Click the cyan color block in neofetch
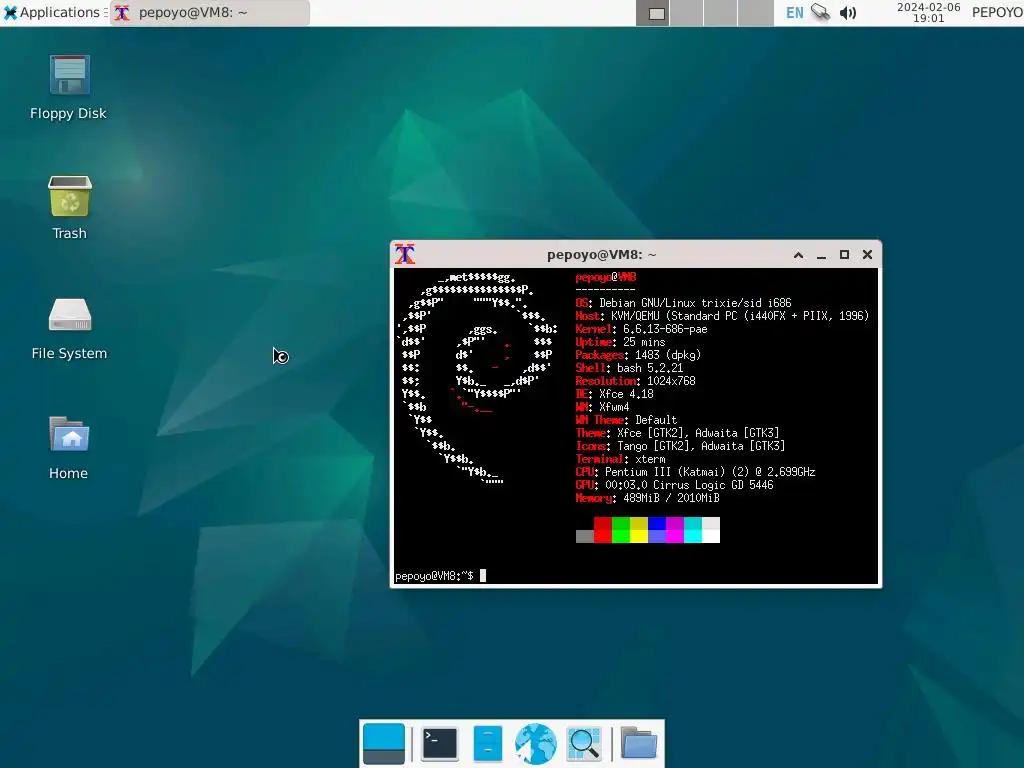This screenshot has height=768, width=1024. point(693,530)
